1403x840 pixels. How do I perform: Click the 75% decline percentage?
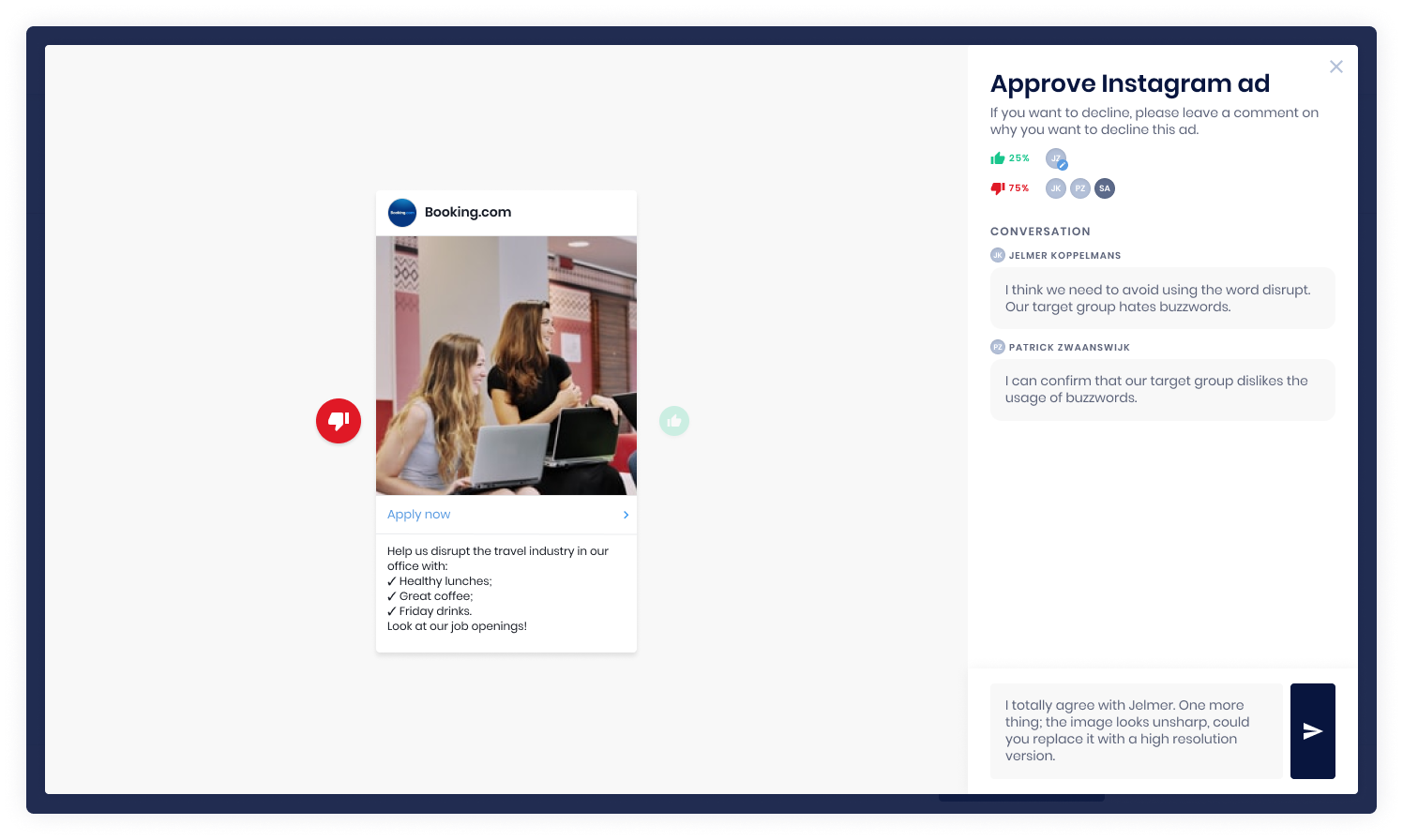1019,188
